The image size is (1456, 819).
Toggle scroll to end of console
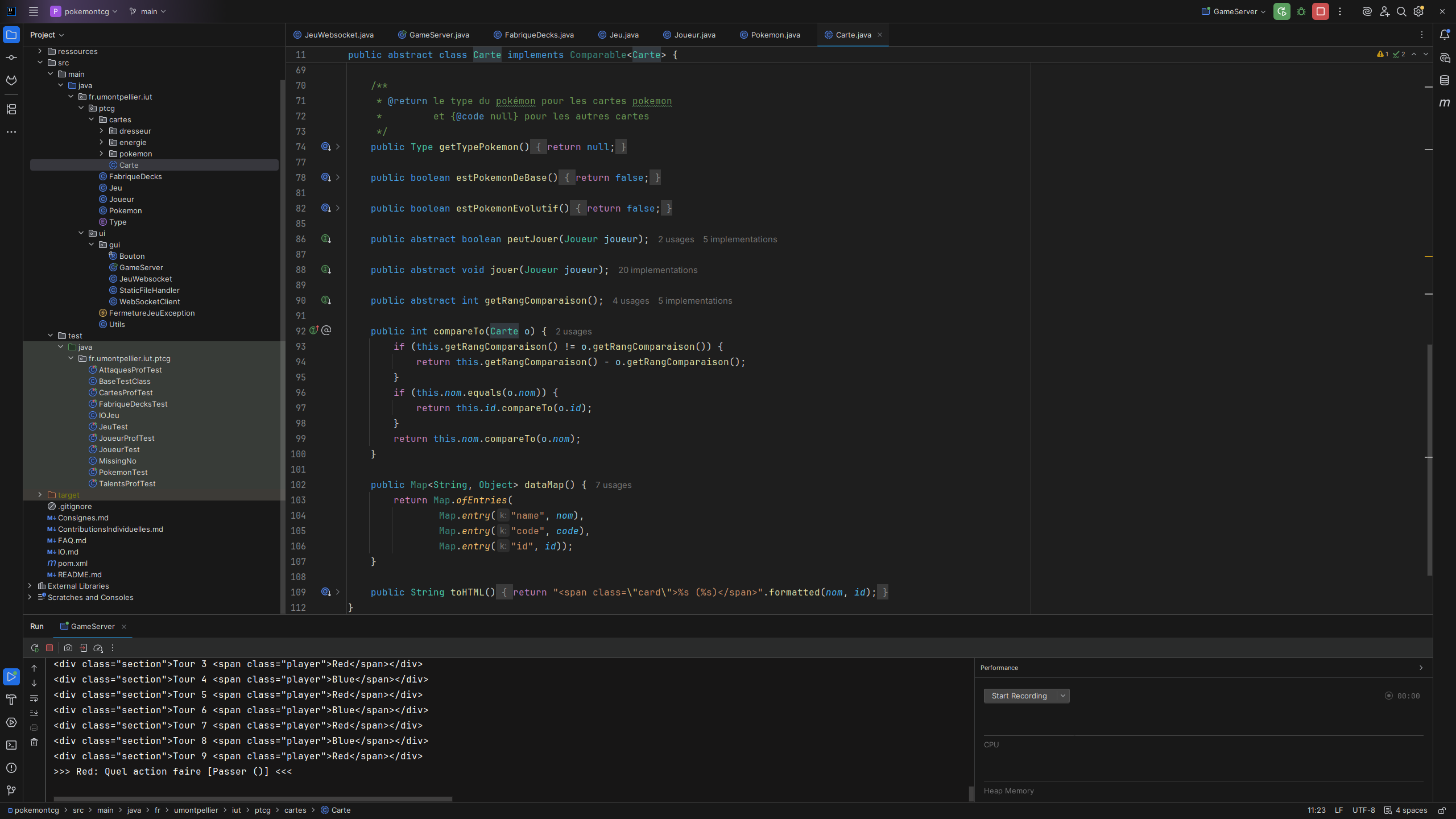pyautogui.click(x=34, y=713)
